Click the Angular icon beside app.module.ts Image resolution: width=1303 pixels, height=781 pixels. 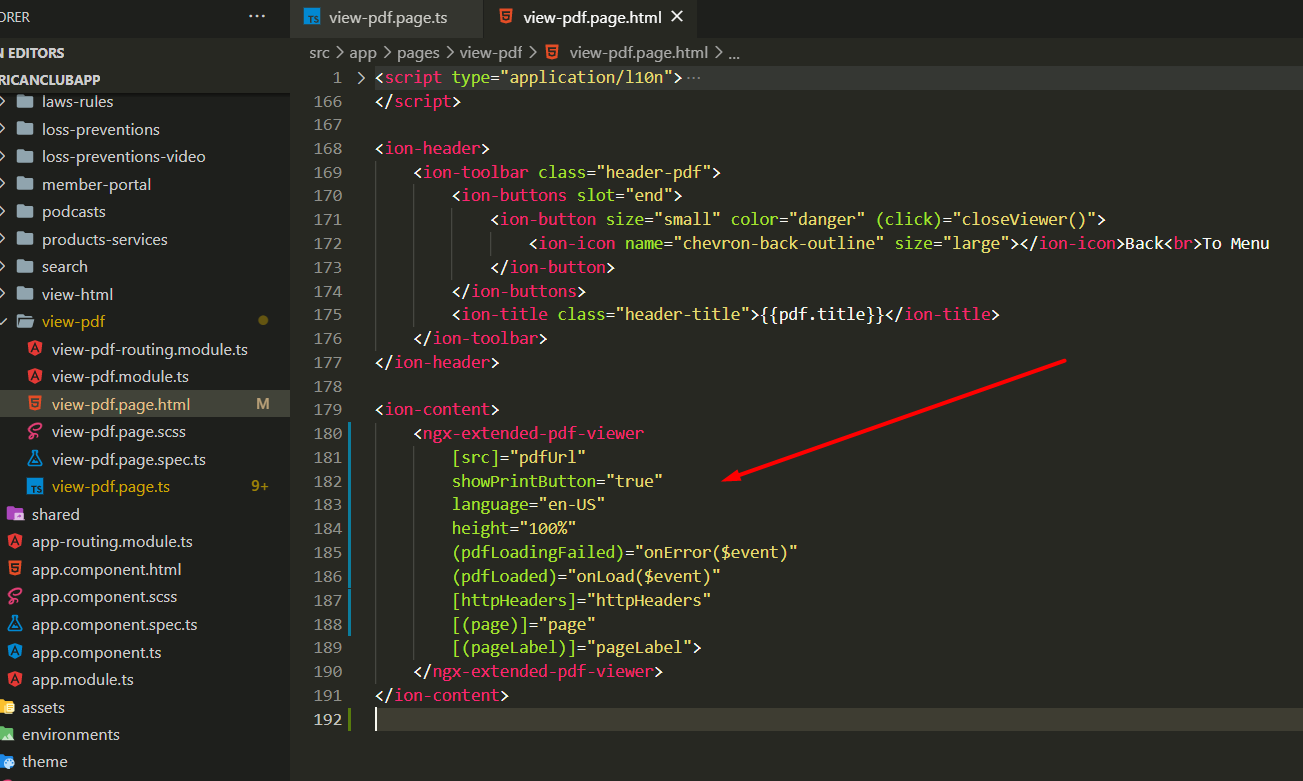pyautogui.click(x=16, y=679)
